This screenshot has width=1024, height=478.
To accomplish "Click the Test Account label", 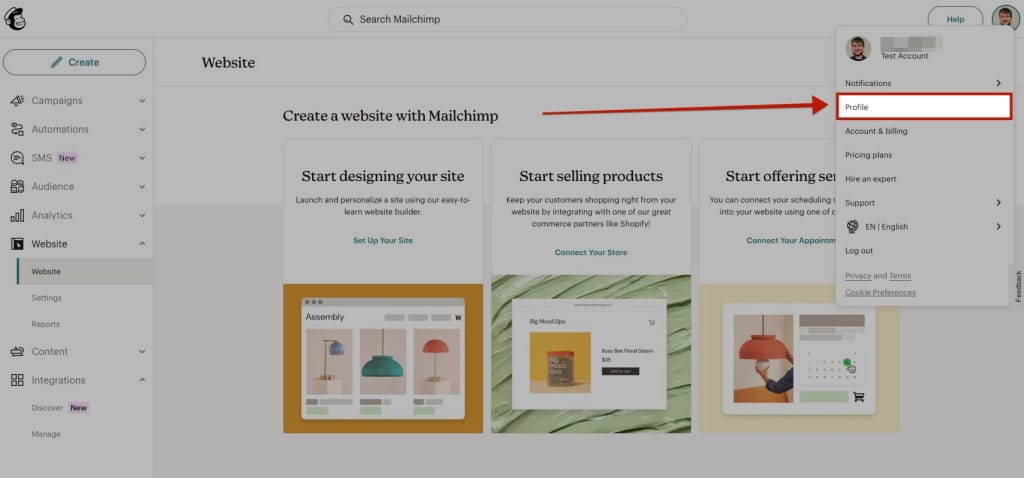I will click(904, 56).
